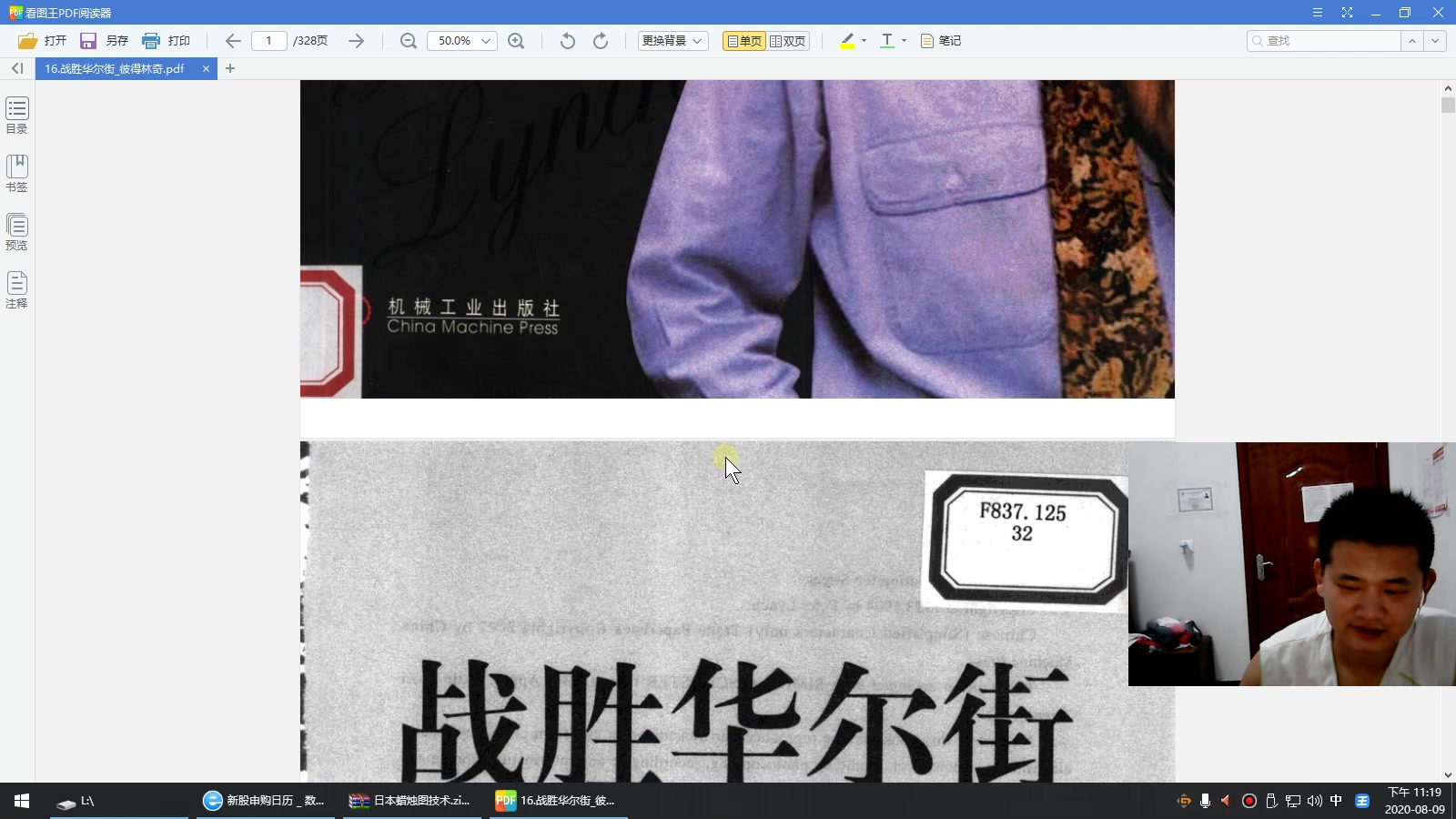Collapse the sidebar with the back arrow
Viewport: 1456px width, 819px height.
17,68
